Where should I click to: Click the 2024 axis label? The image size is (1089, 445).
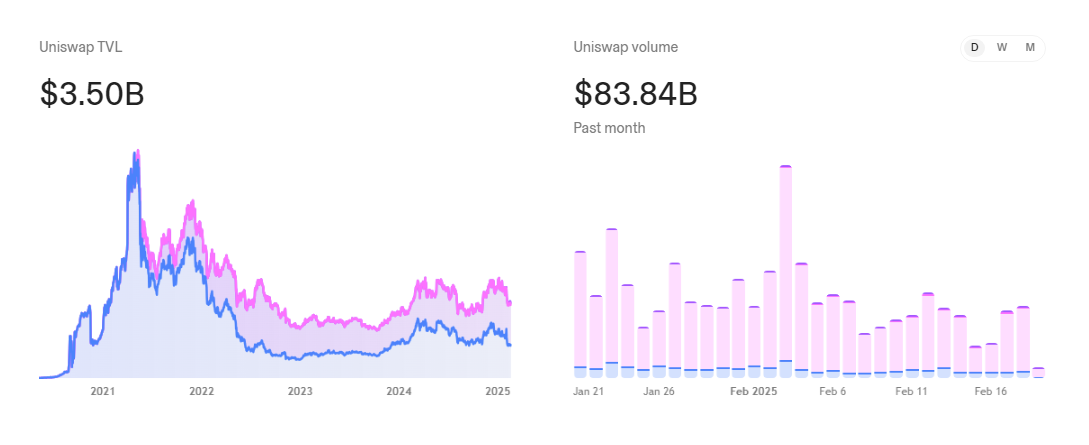tap(399, 392)
